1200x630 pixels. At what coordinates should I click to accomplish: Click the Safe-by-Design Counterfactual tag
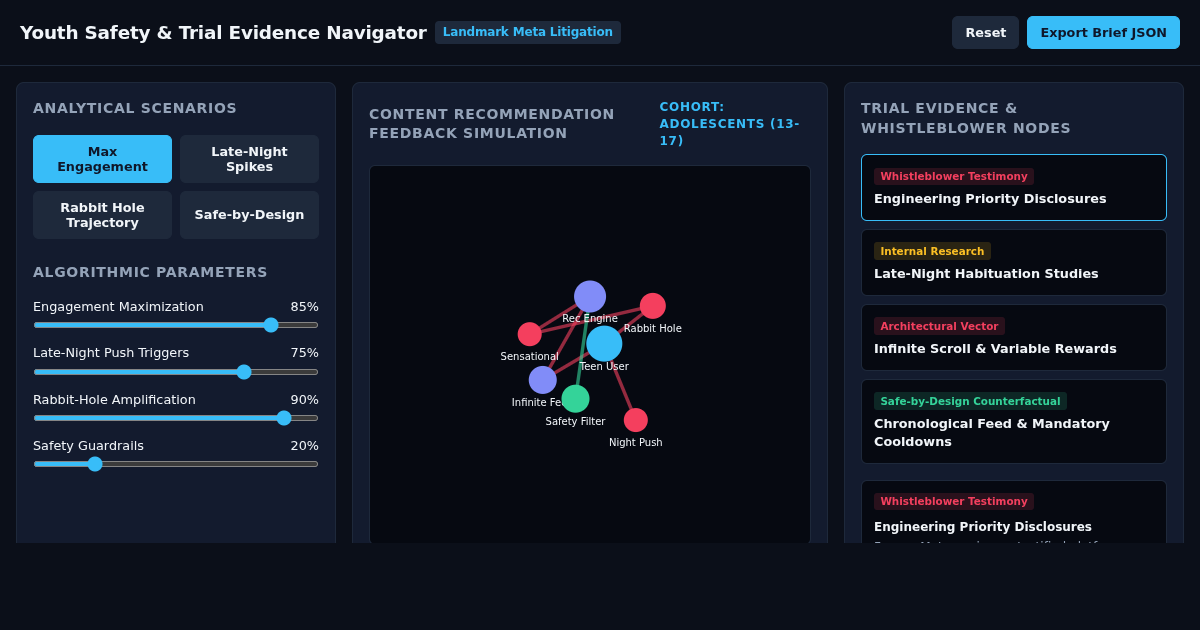click(970, 401)
